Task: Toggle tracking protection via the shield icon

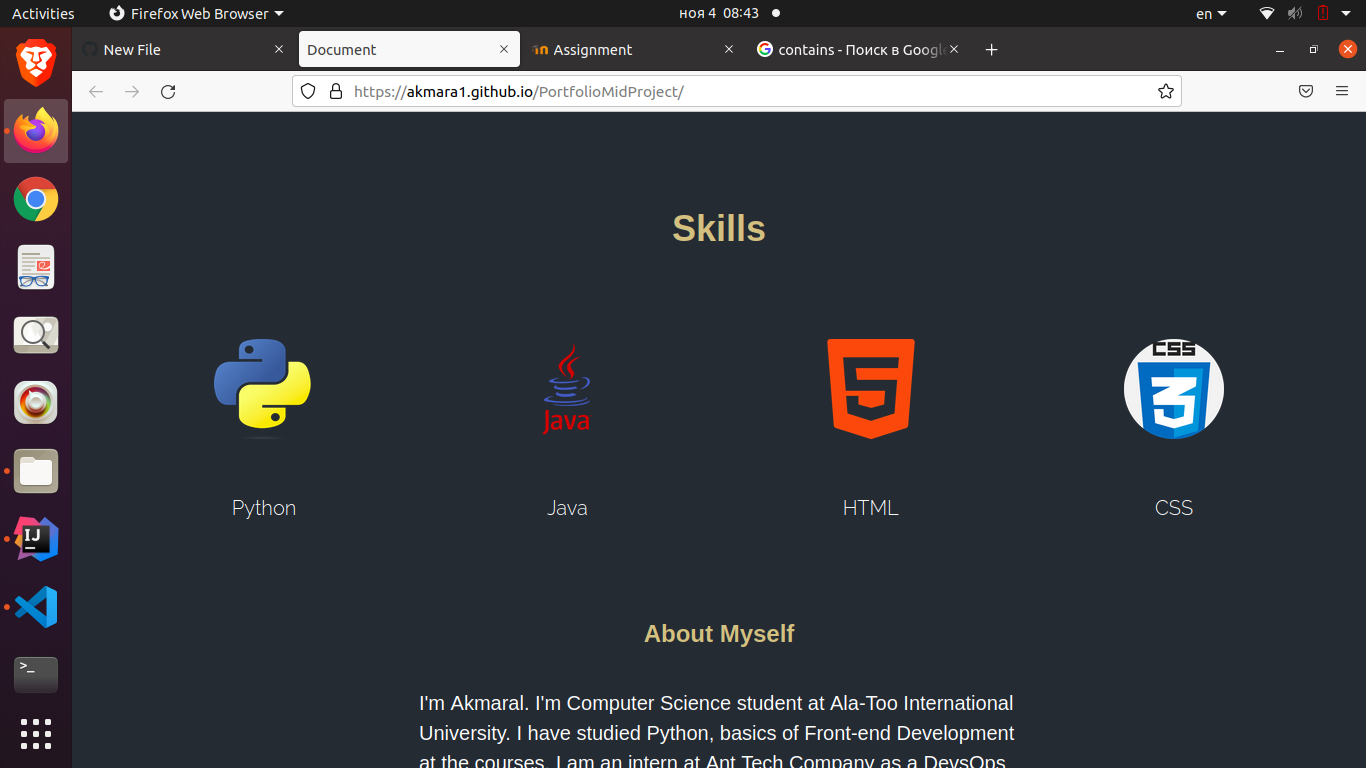Action: [x=307, y=91]
